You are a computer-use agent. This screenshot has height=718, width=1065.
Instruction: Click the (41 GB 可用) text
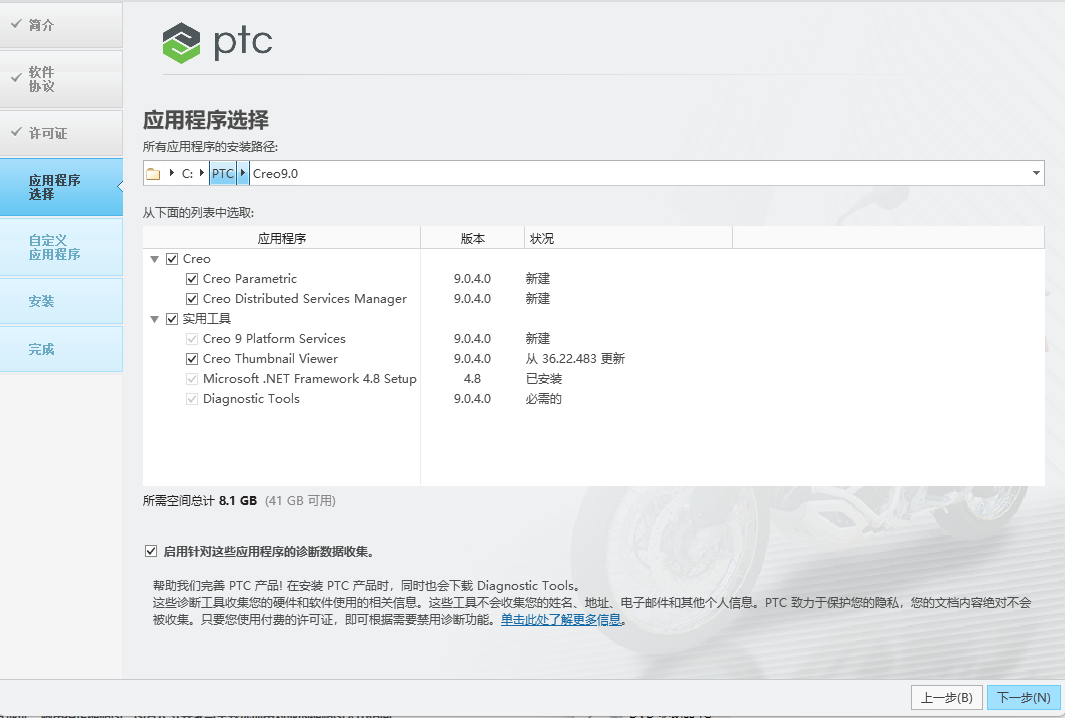300,501
